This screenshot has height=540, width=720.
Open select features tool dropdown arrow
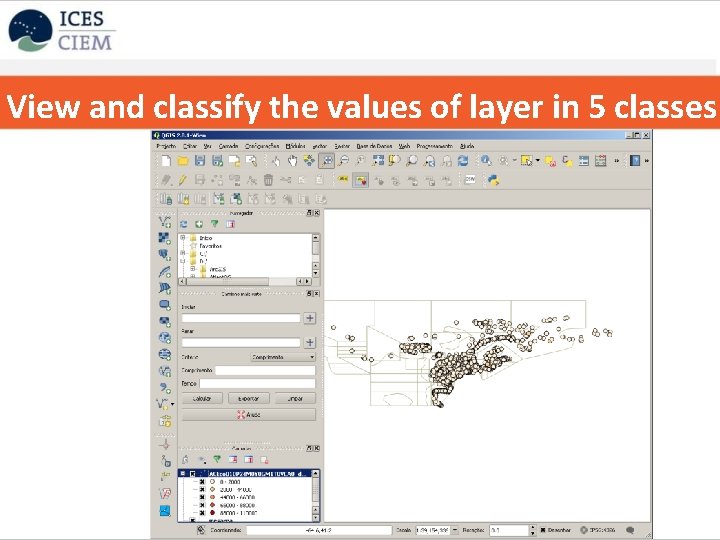537,161
